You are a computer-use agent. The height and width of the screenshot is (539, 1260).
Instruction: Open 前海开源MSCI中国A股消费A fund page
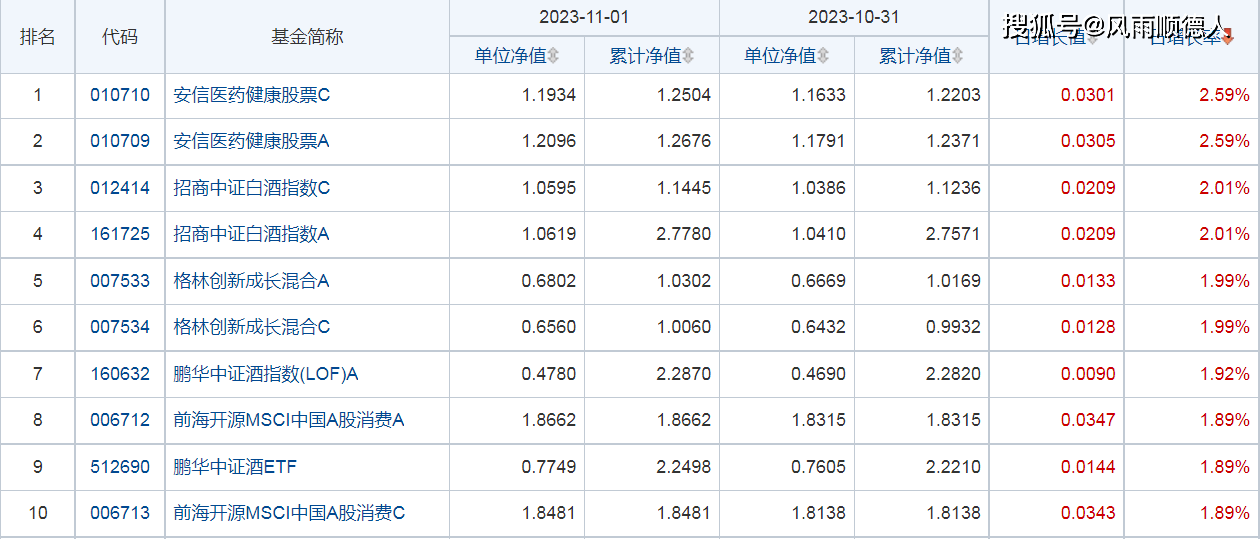288,420
